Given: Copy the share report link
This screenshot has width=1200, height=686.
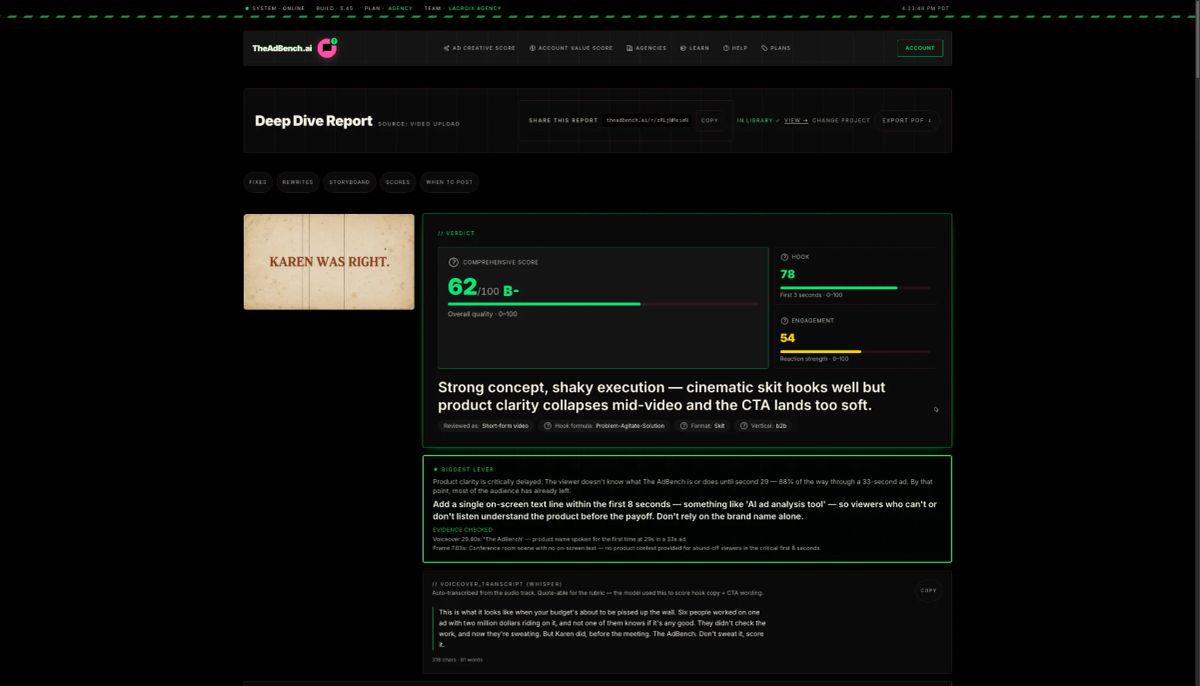Looking at the screenshot, I should coord(709,121).
